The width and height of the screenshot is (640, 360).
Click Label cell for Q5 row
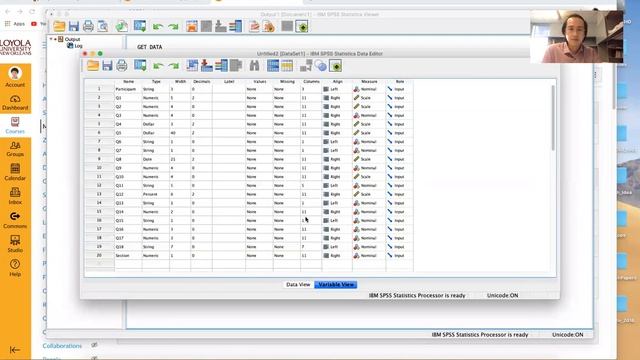(x=229, y=133)
